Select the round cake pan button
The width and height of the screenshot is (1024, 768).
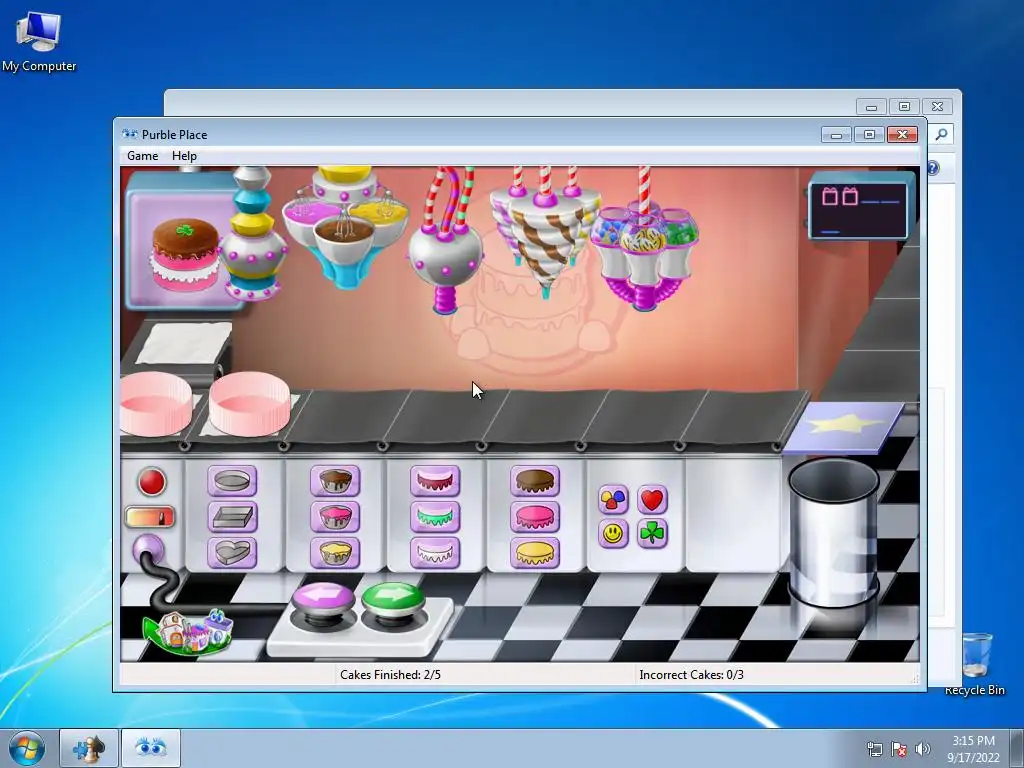point(232,481)
